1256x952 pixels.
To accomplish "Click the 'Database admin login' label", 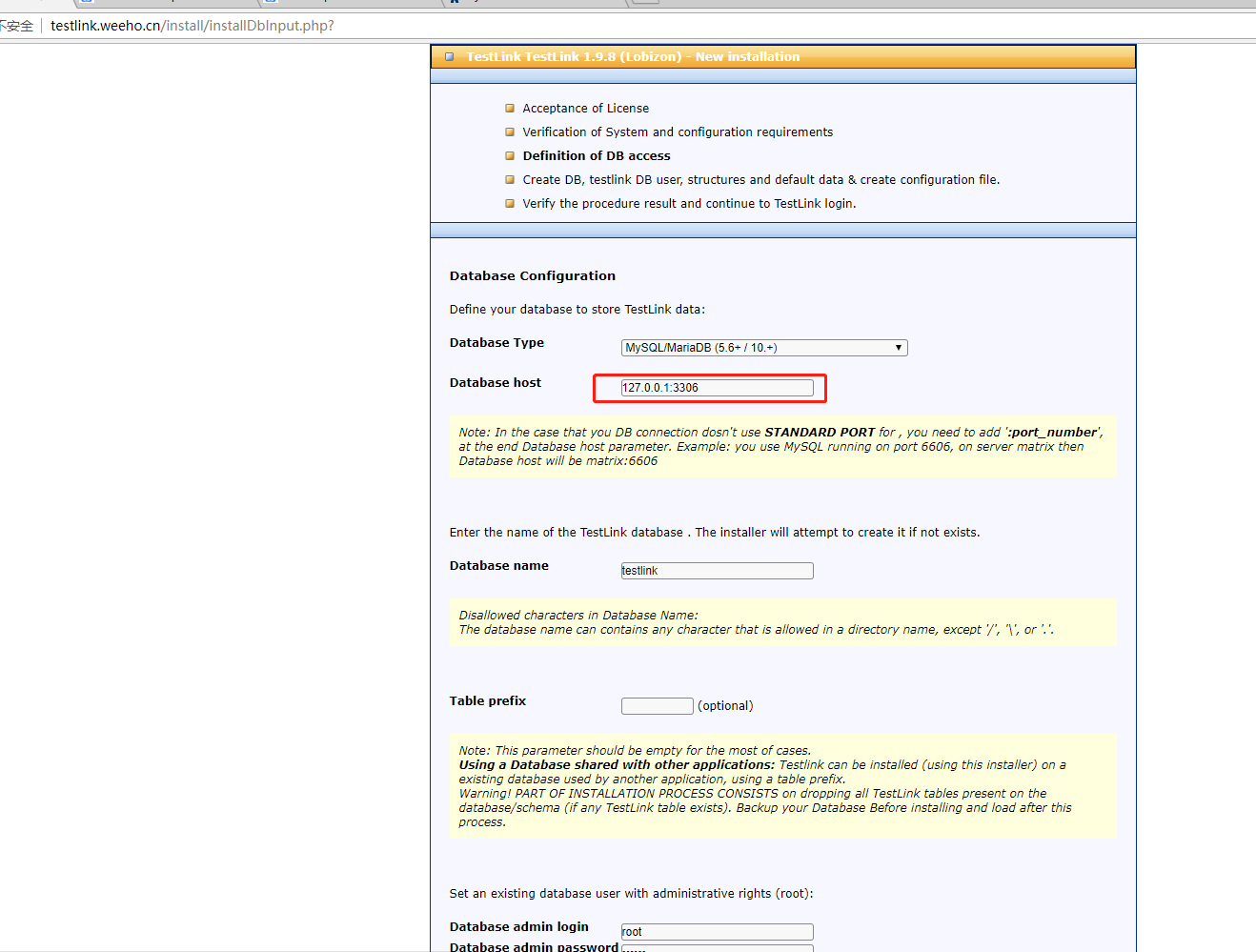I will (x=519, y=927).
